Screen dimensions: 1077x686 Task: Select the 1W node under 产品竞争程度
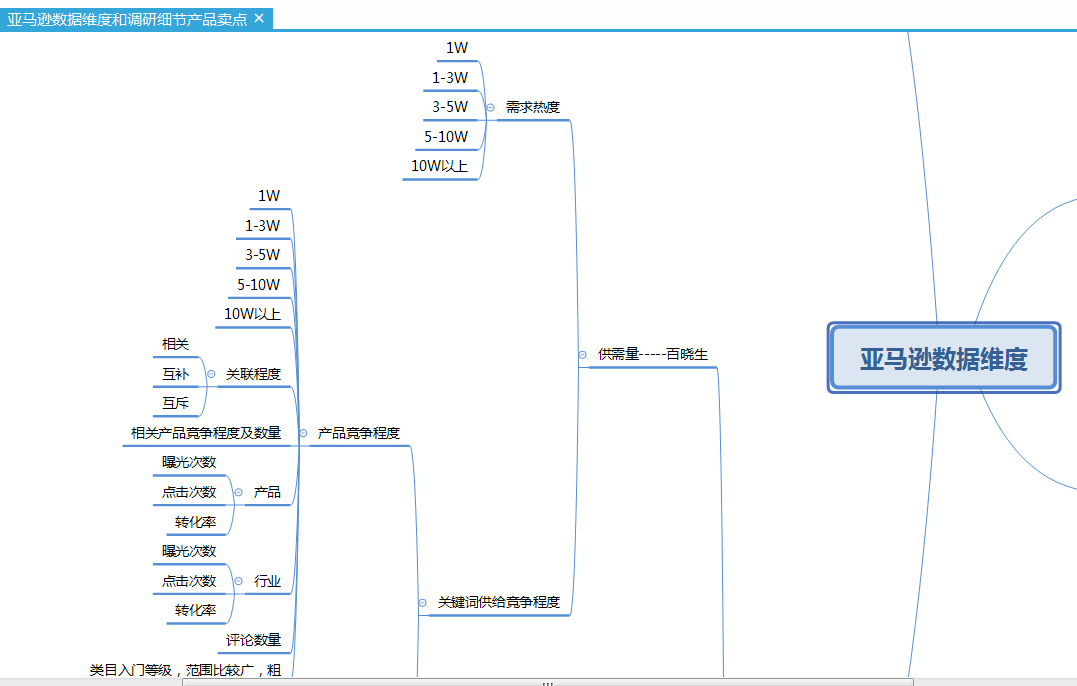(x=269, y=196)
